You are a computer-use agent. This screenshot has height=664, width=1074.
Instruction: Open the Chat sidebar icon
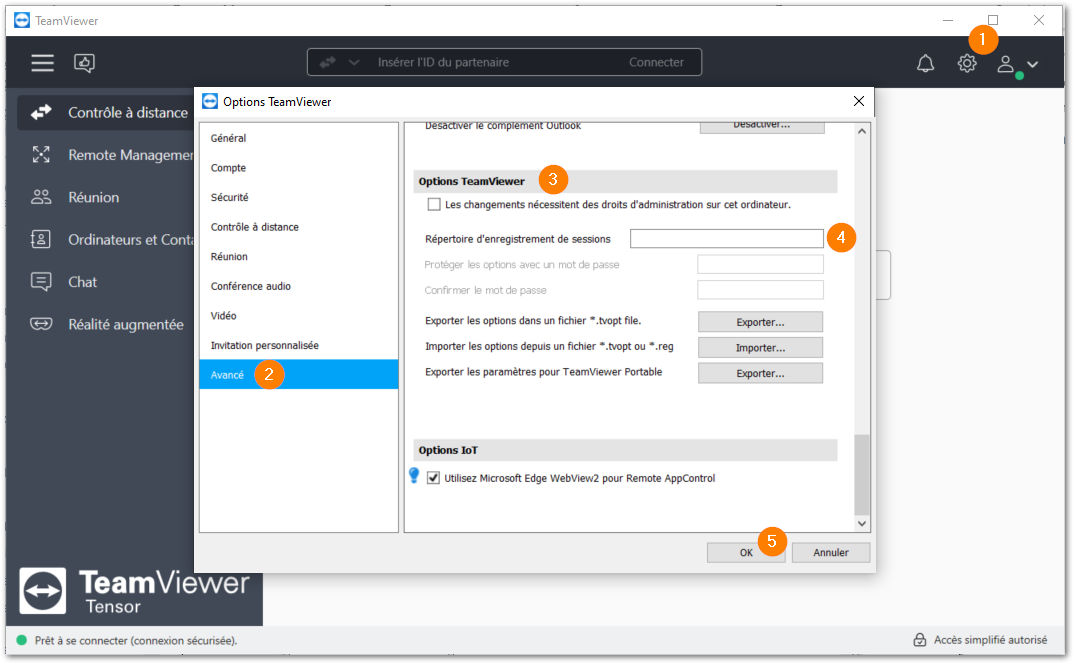tap(41, 282)
